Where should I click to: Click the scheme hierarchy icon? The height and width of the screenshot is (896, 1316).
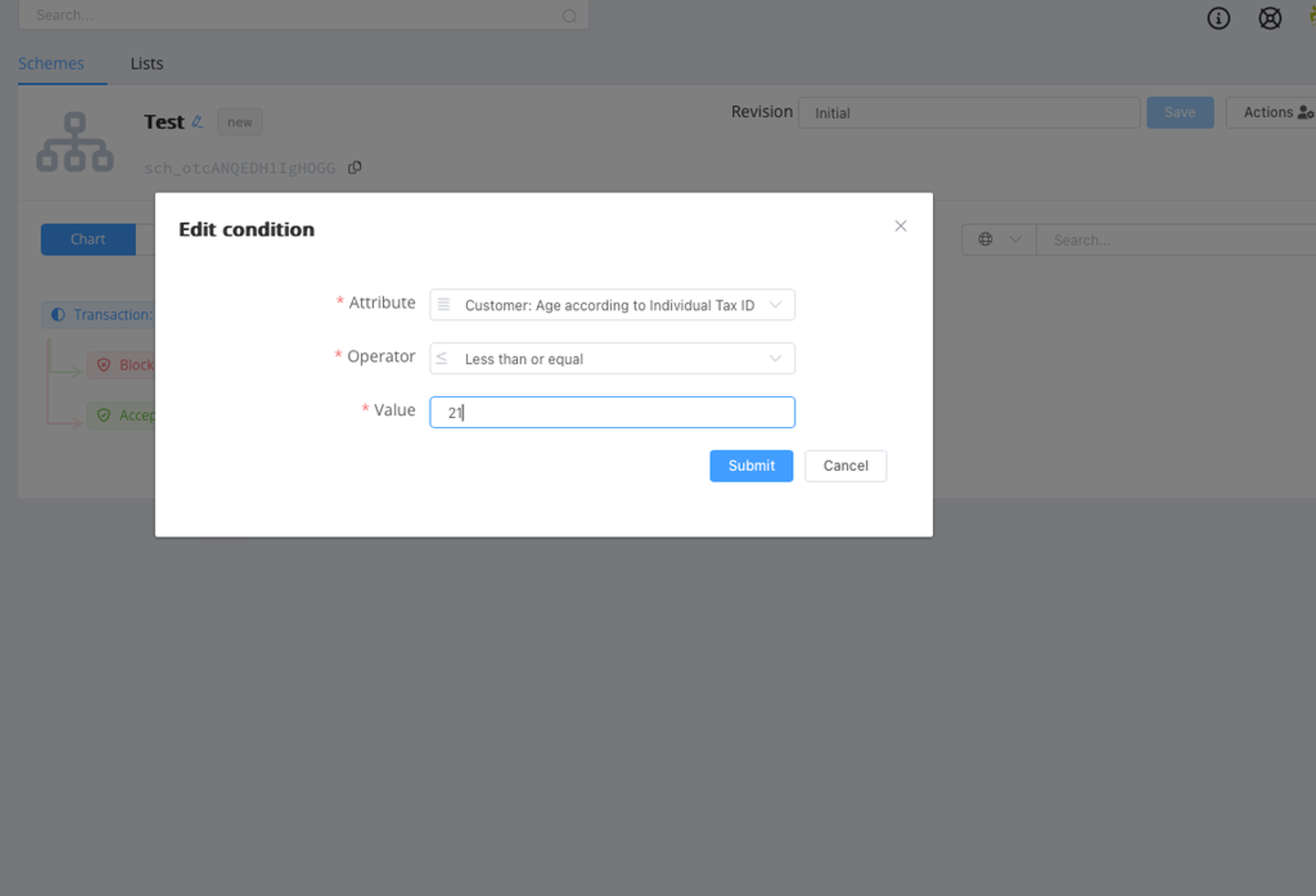75,141
